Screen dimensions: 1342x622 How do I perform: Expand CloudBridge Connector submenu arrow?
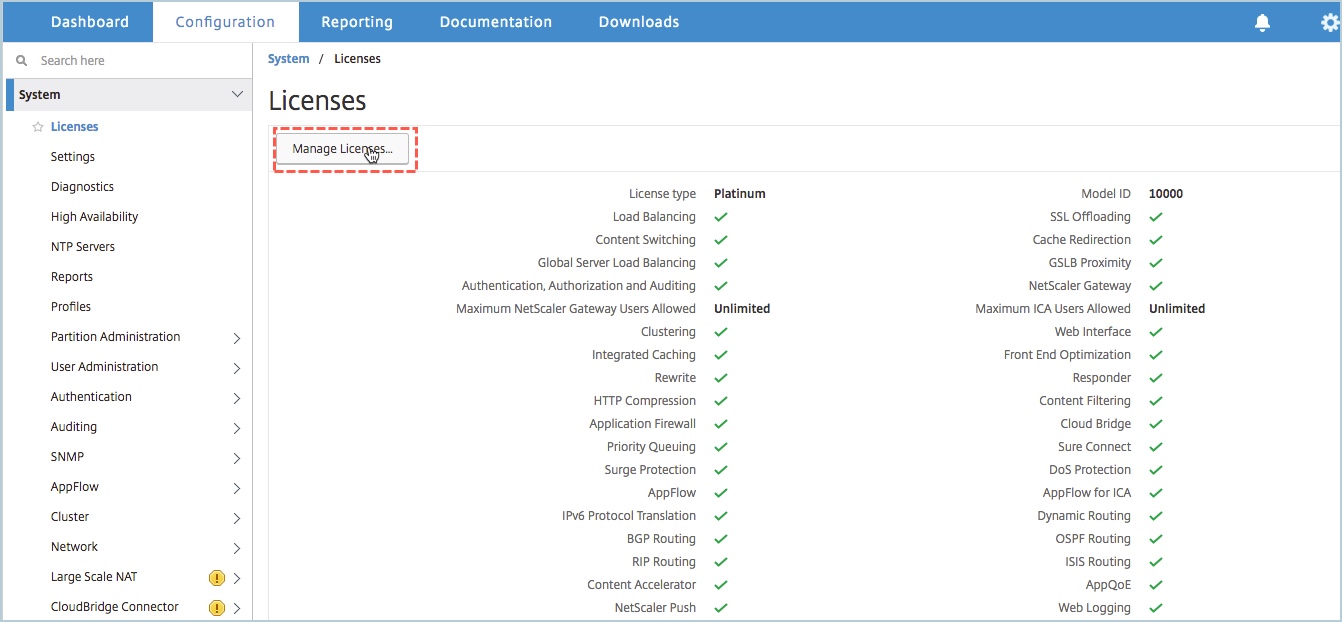(237, 608)
